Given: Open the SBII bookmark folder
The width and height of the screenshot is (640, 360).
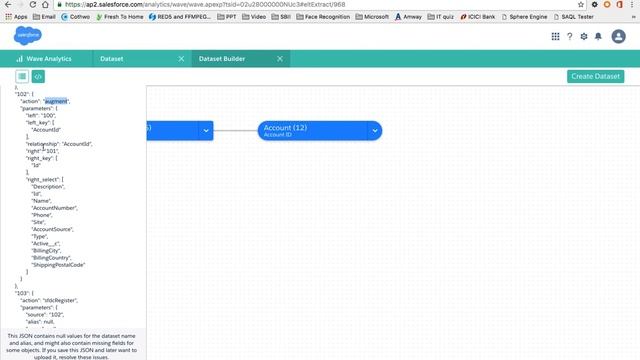Looking at the screenshot, I should coord(281,17).
